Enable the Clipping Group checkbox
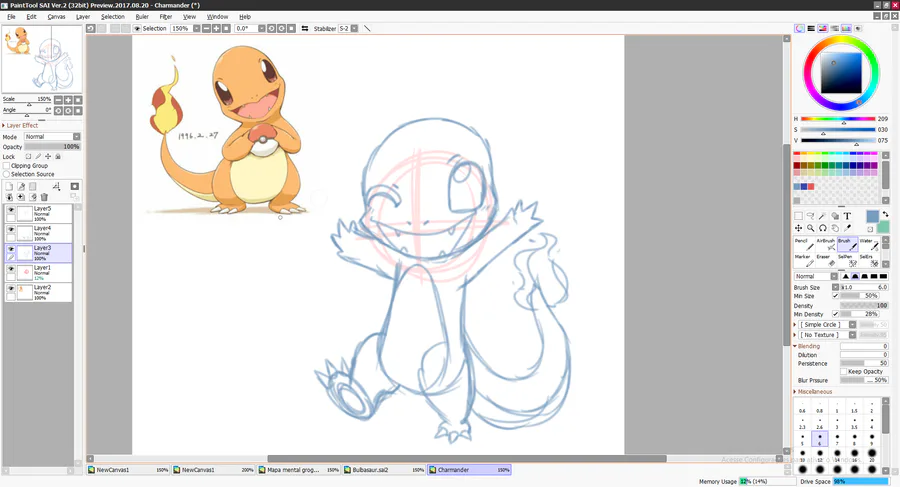This screenshot has width=900, height=487. pos(7,165)
